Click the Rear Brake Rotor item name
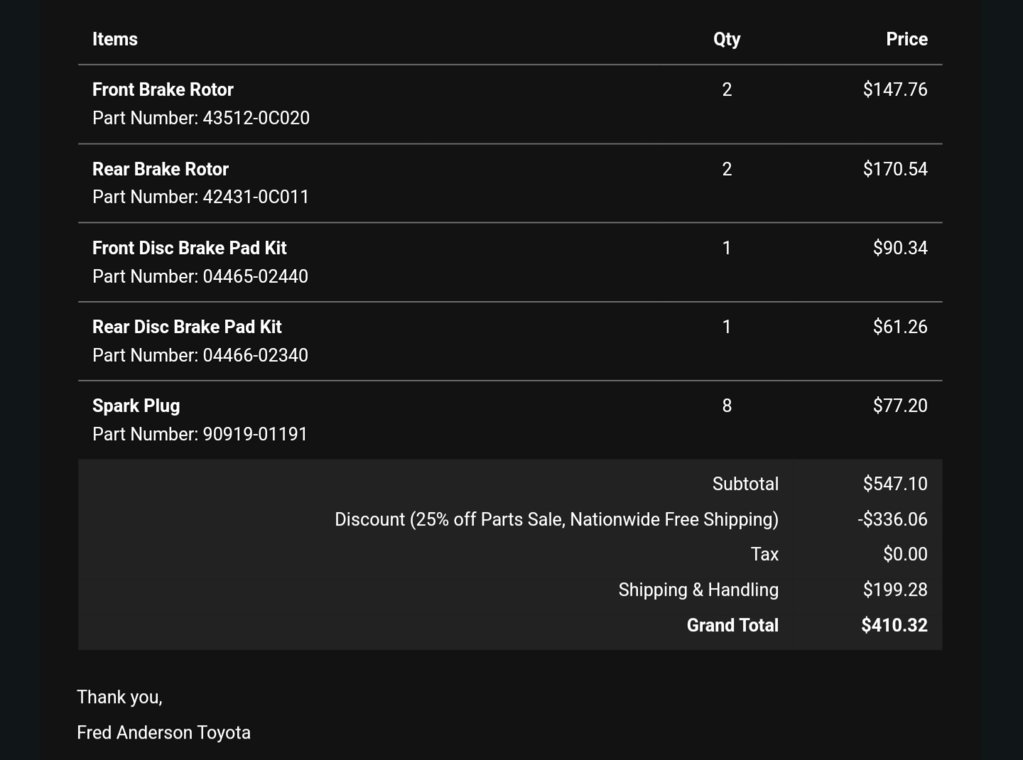 pyautogui.click(x=160, y=169)
